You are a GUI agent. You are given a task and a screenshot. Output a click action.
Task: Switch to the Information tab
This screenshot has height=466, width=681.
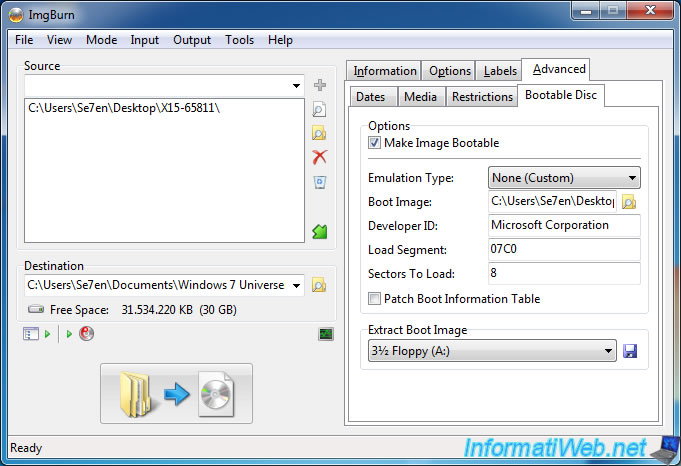[384, 71]
